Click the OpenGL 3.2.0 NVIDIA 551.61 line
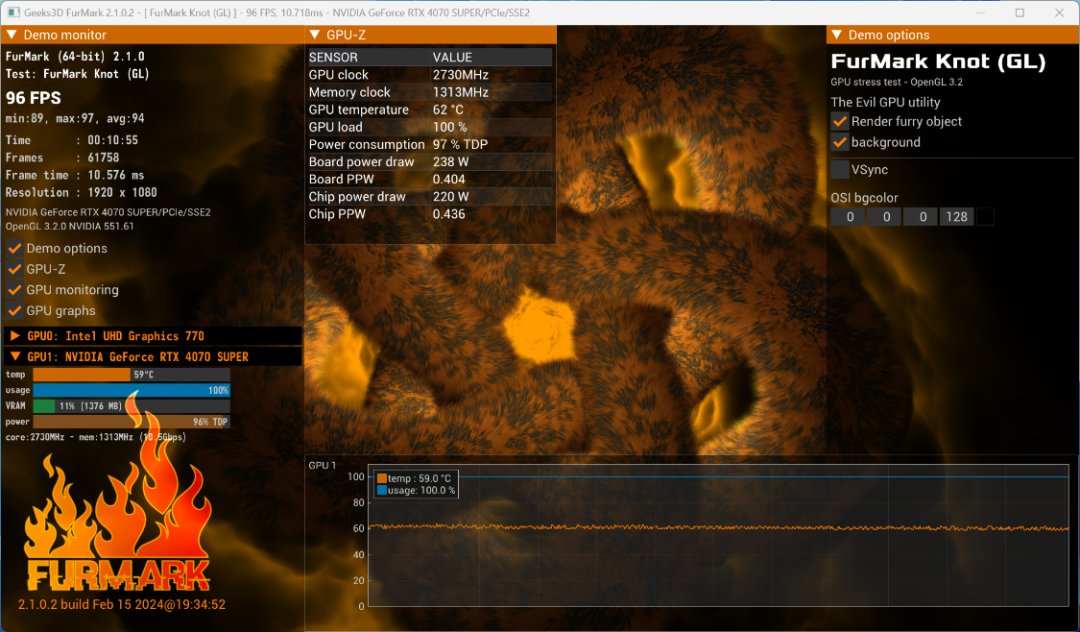This screenshot has height=632, width=1080. click(x=70, y=227)
